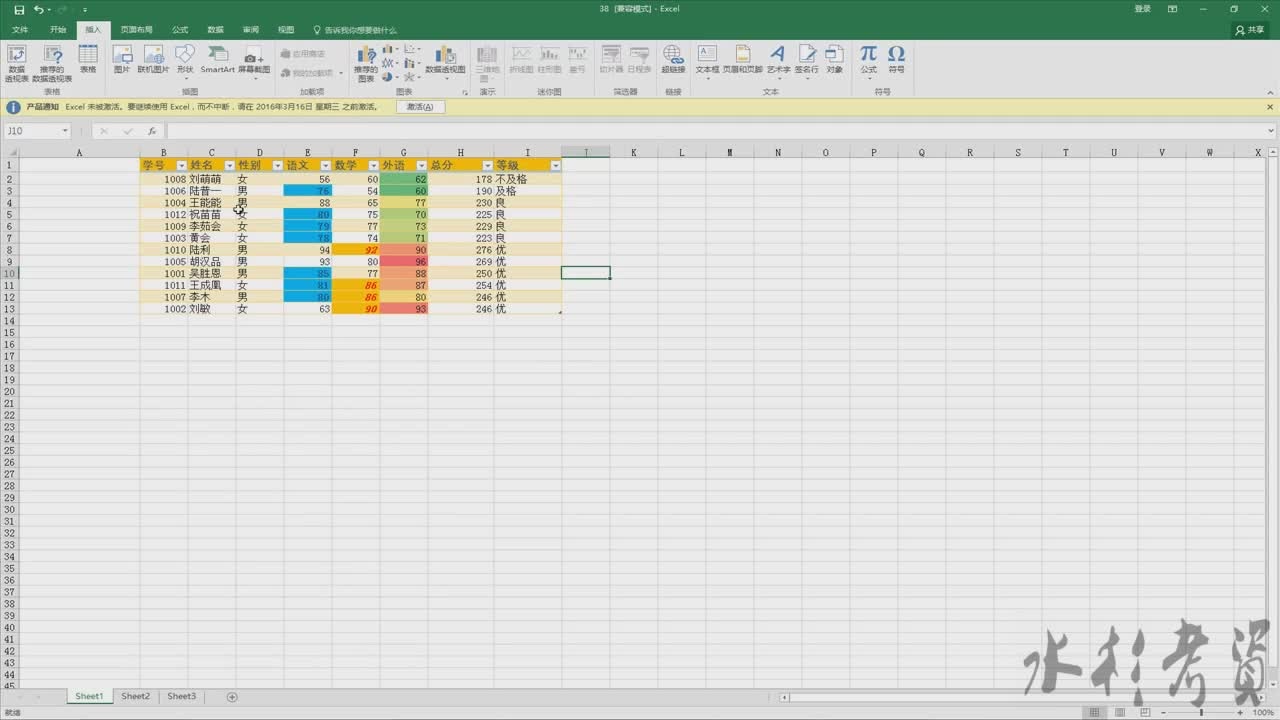
Task: Click the Insert Function fx icon
Action: (x=152, y=131)
